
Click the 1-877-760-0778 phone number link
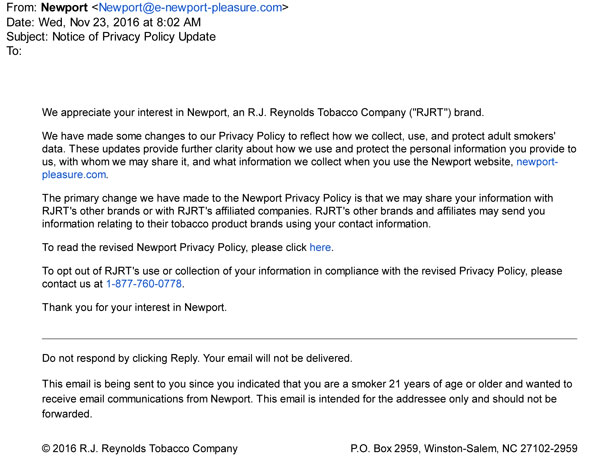coord(145,284)
